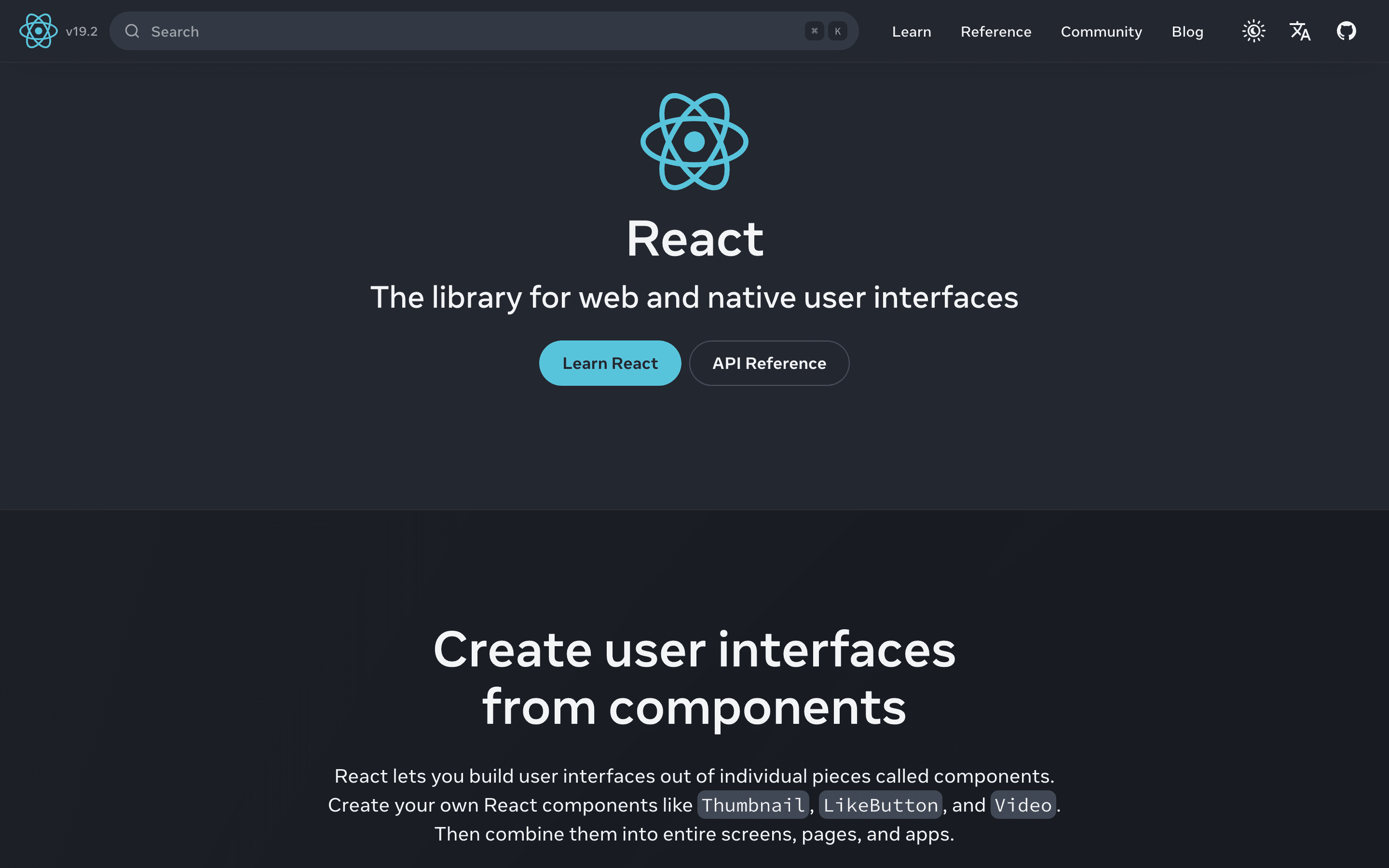Viewport: 1389px width, 868px height.
Task: Click the ⌘ shortcut key hint in search
Action: (x=815, y=31)
